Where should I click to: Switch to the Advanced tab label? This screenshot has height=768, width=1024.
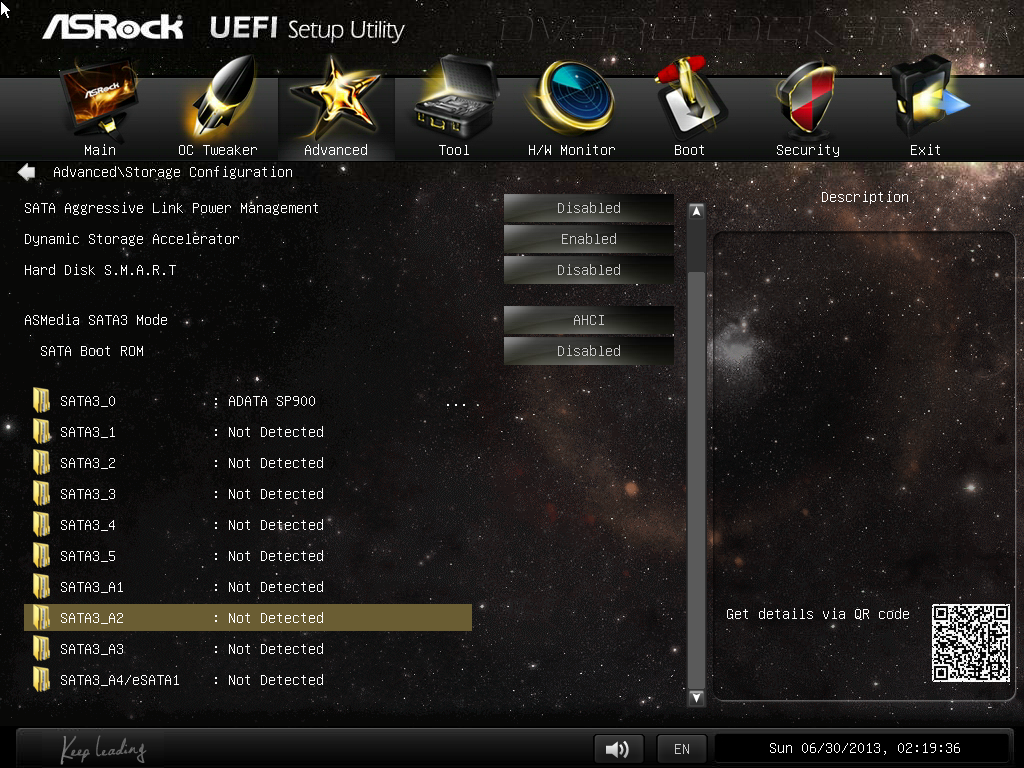coord(336,150)
